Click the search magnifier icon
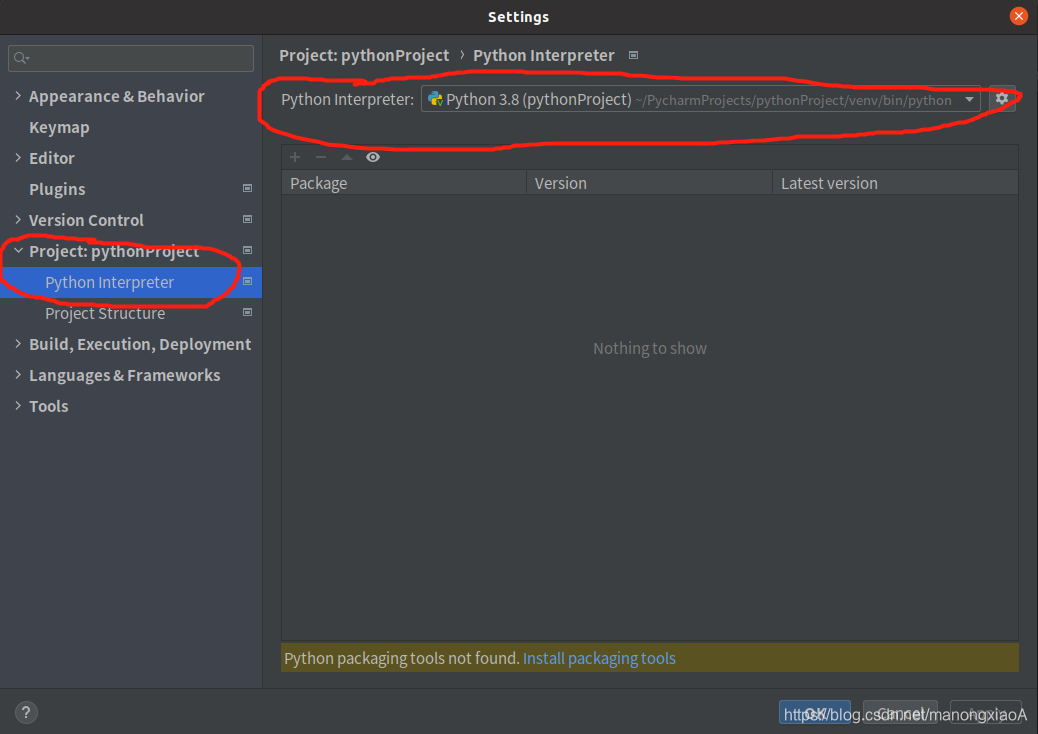 [x=21, y=58]
